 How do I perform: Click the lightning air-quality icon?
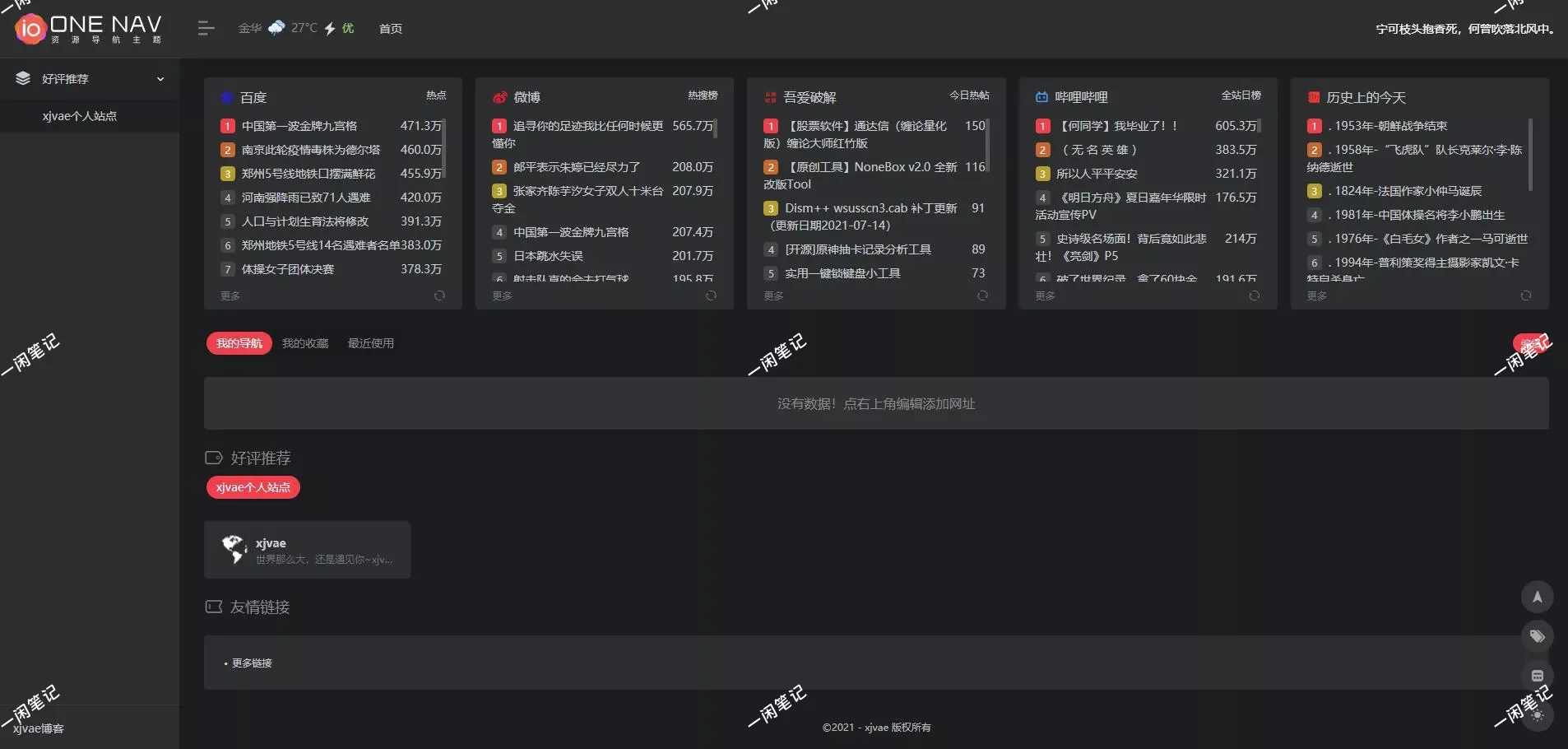(x=328, y=28)
